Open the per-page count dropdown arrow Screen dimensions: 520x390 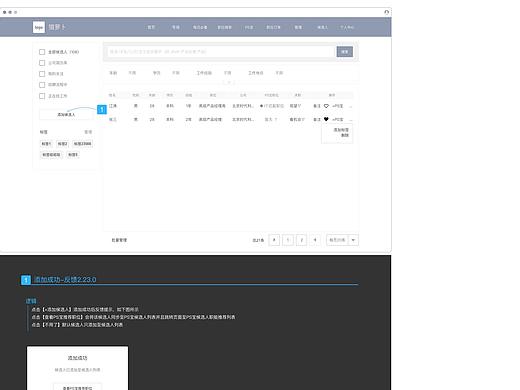pos(353,240)
